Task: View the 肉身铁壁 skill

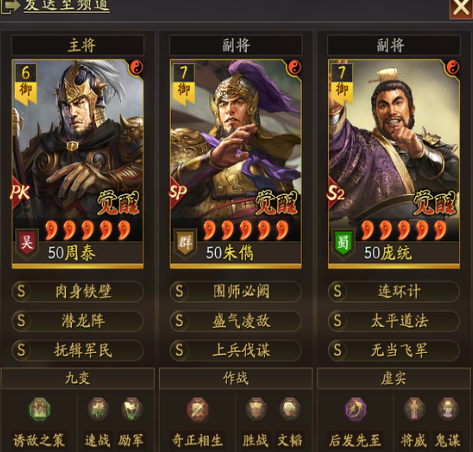Action: tap(78, 292)
